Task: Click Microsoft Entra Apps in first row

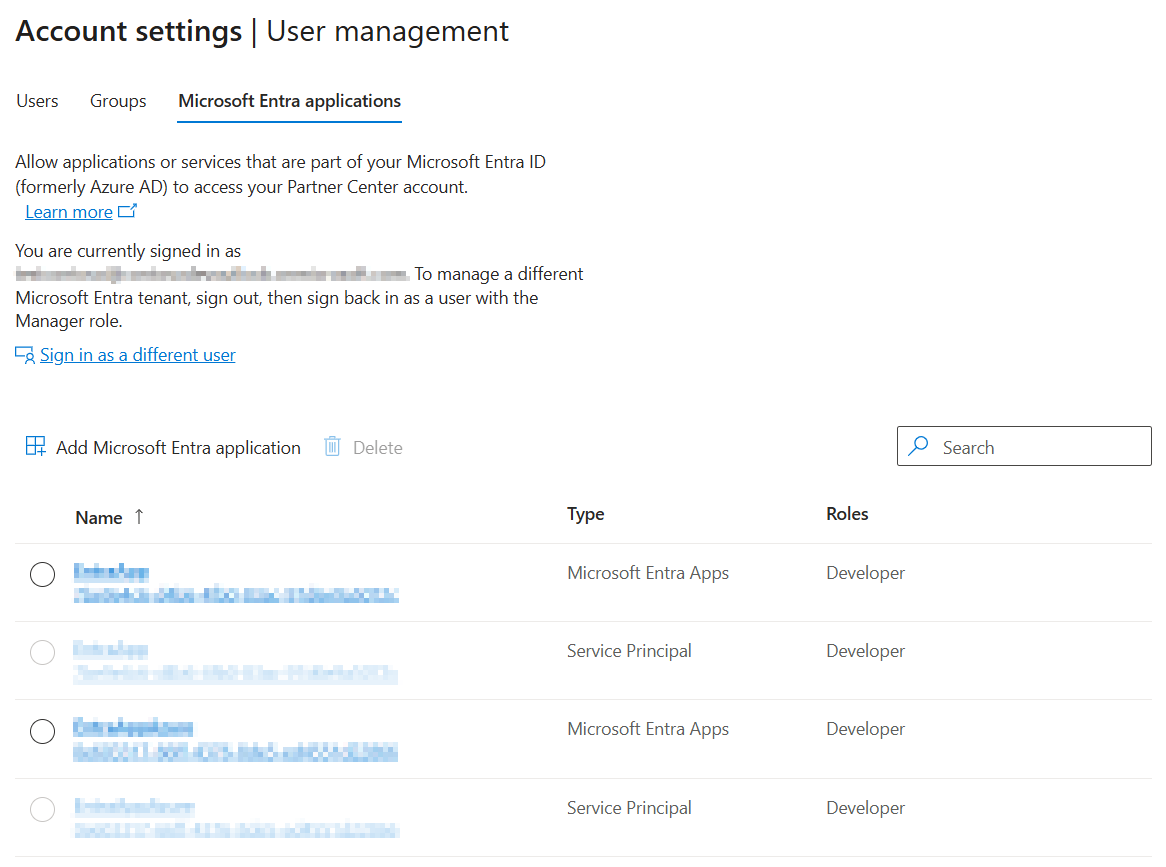Action: click(x=648, y=573)
